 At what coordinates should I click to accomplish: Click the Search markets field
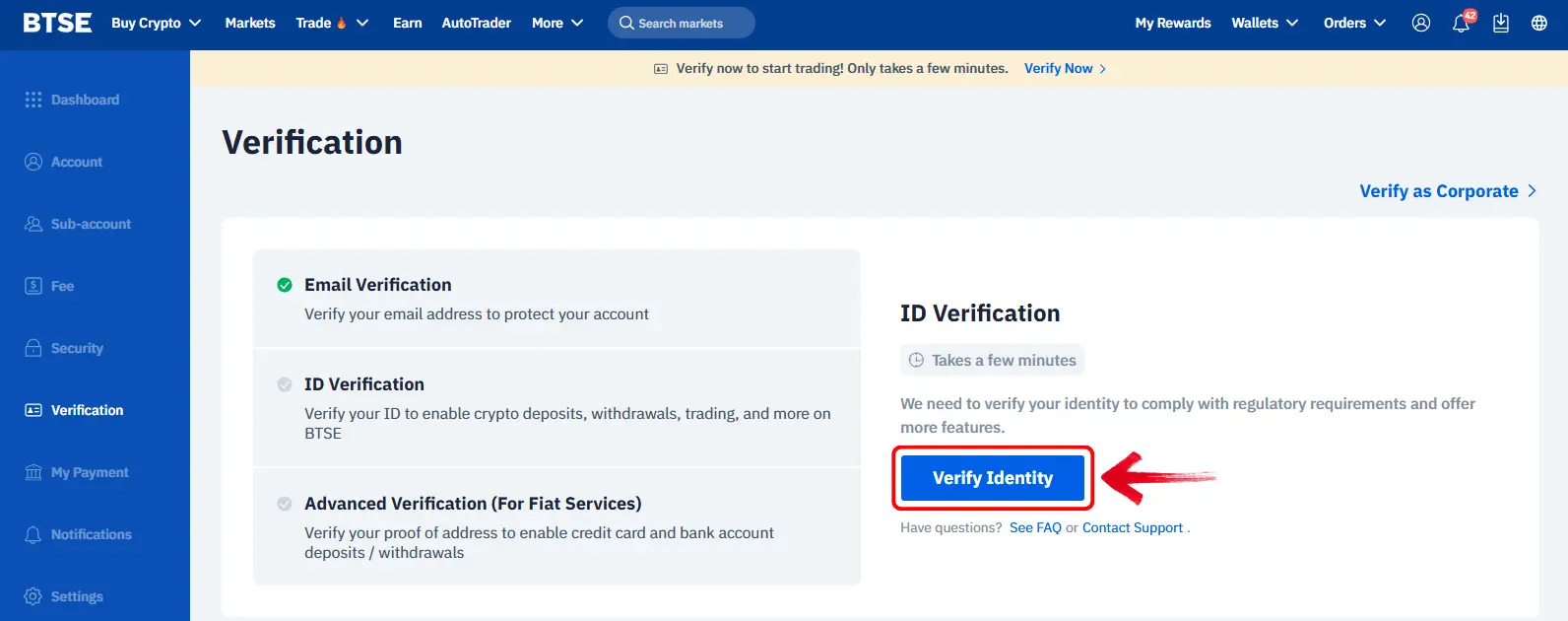[682, 23]
